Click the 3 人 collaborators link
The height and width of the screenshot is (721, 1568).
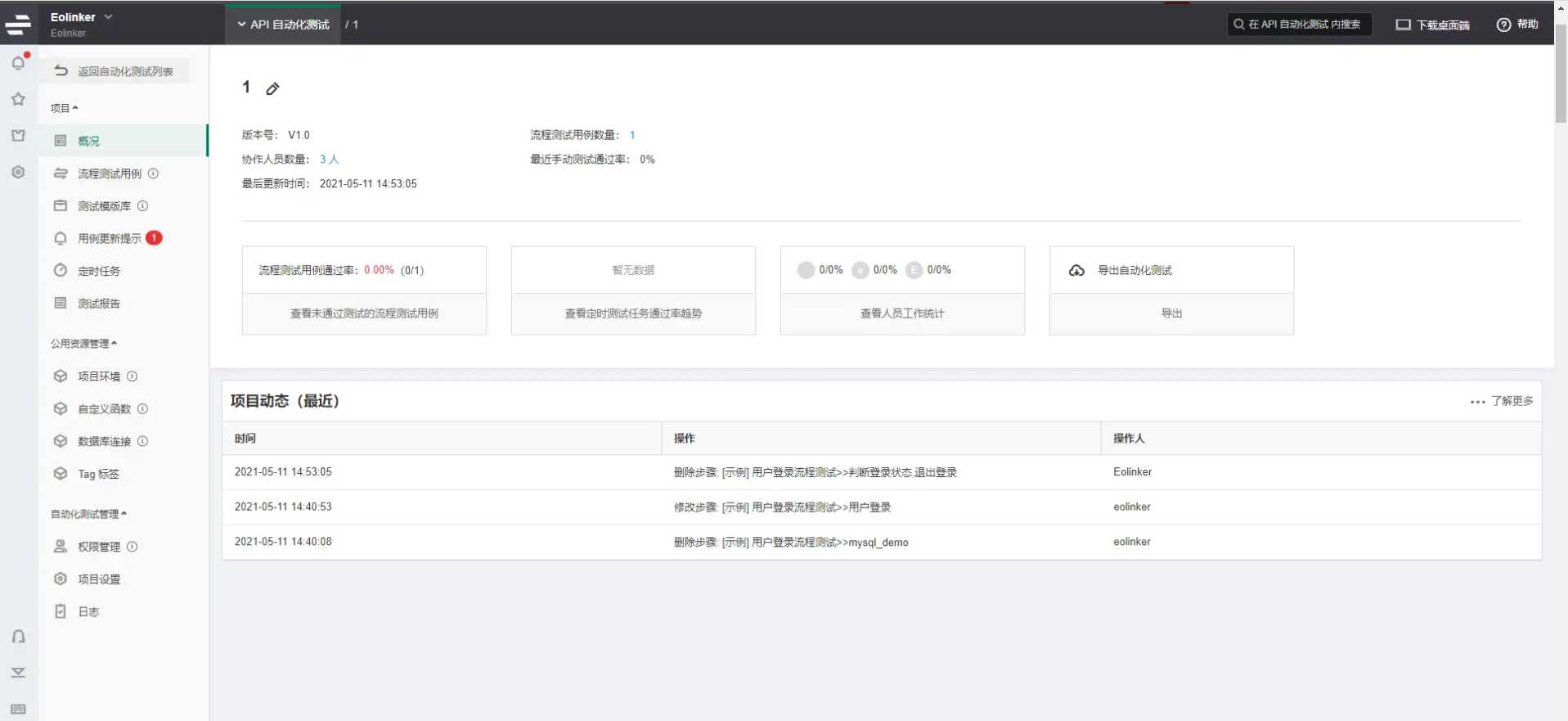point(329,160)
